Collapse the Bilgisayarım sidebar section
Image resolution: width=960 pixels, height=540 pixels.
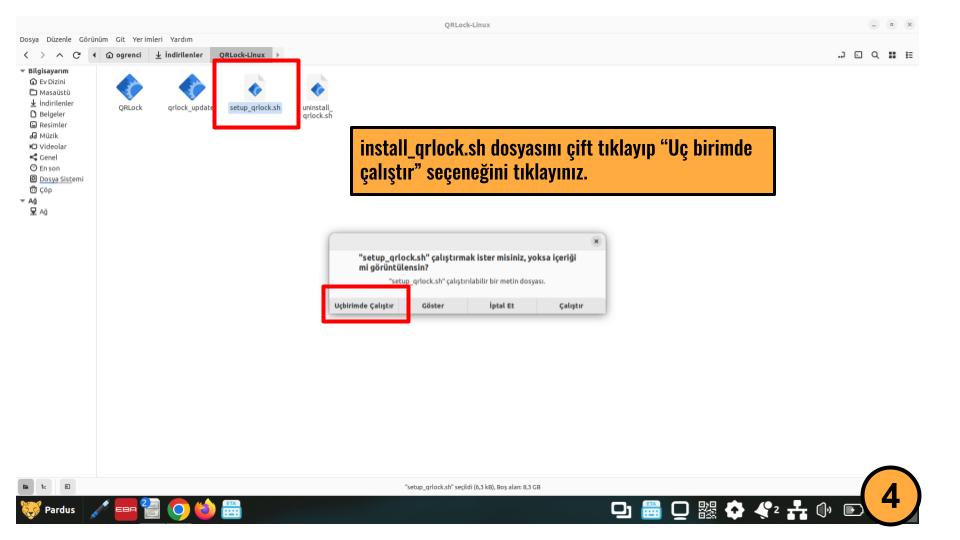23,71
